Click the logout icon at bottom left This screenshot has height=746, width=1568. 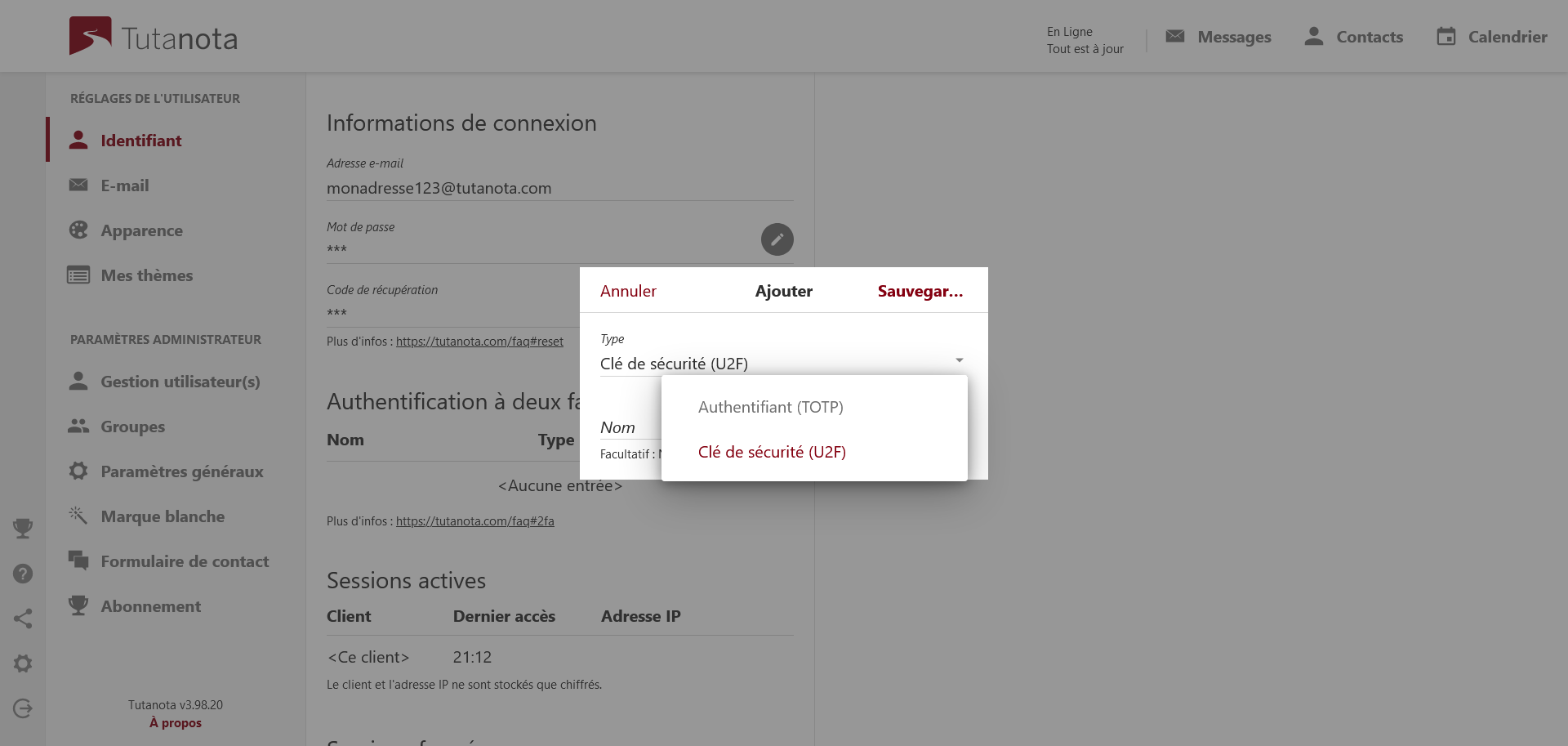tap(23, 708)
